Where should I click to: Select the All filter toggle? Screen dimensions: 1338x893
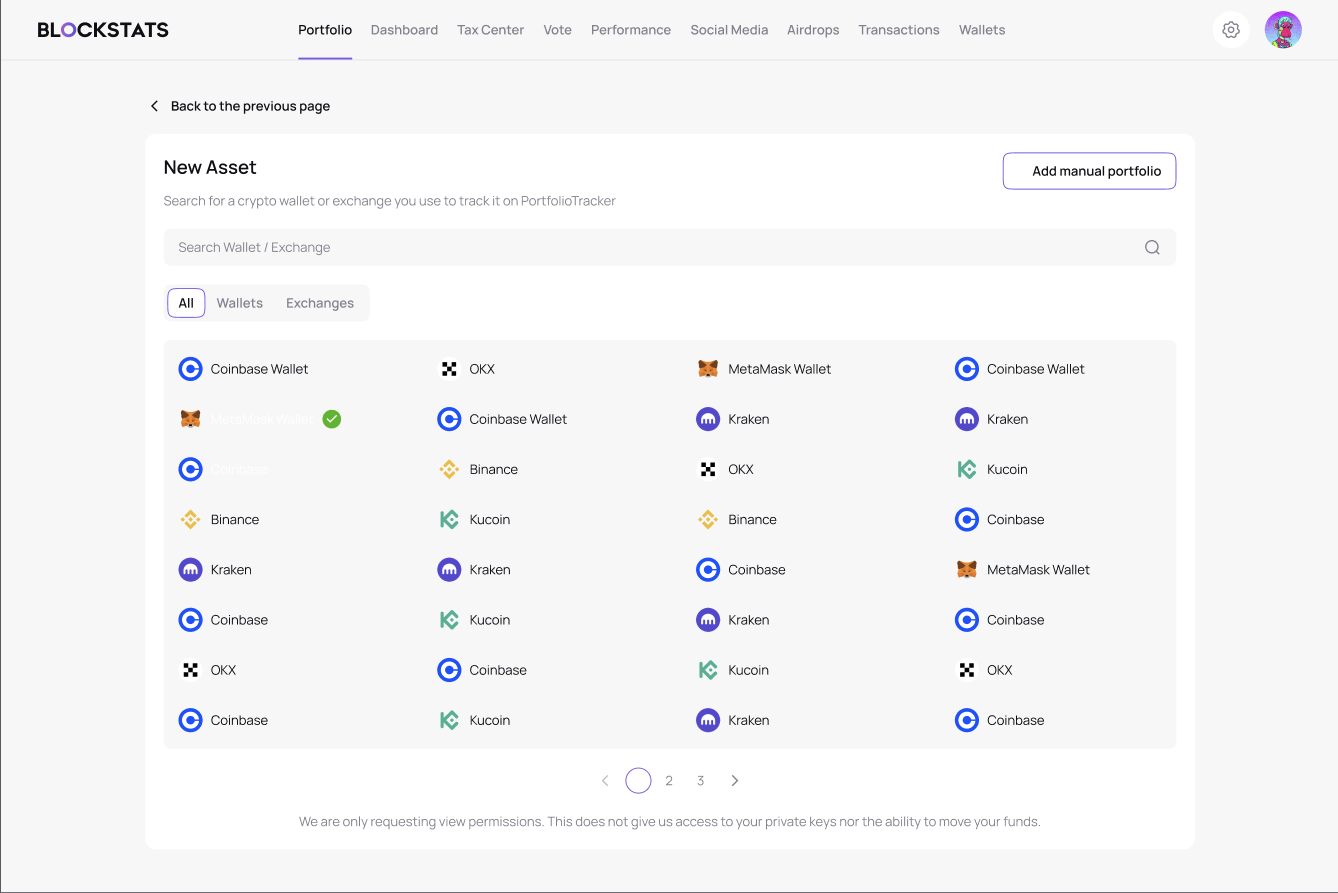186,303
